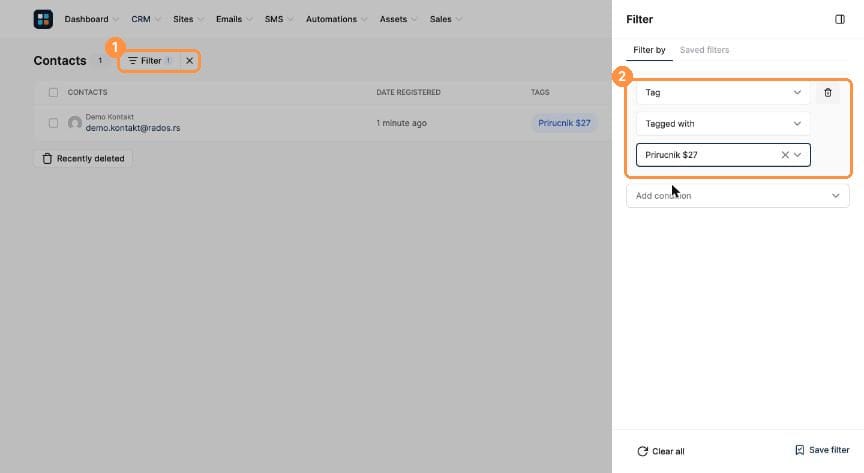
Task: Click the Save filter button
Action: point(822,450)
